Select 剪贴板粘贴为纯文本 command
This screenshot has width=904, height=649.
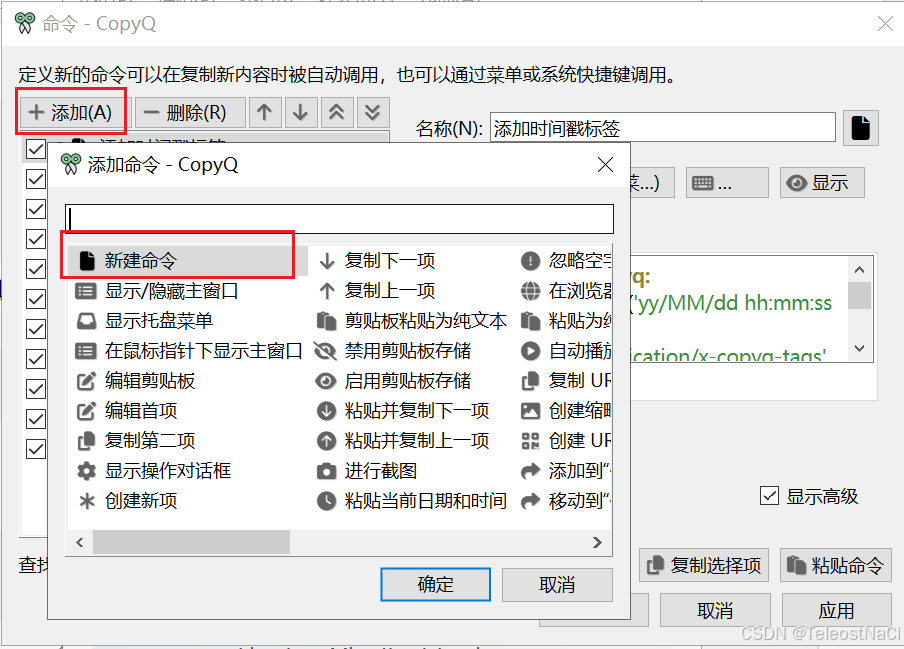(412, 320)
